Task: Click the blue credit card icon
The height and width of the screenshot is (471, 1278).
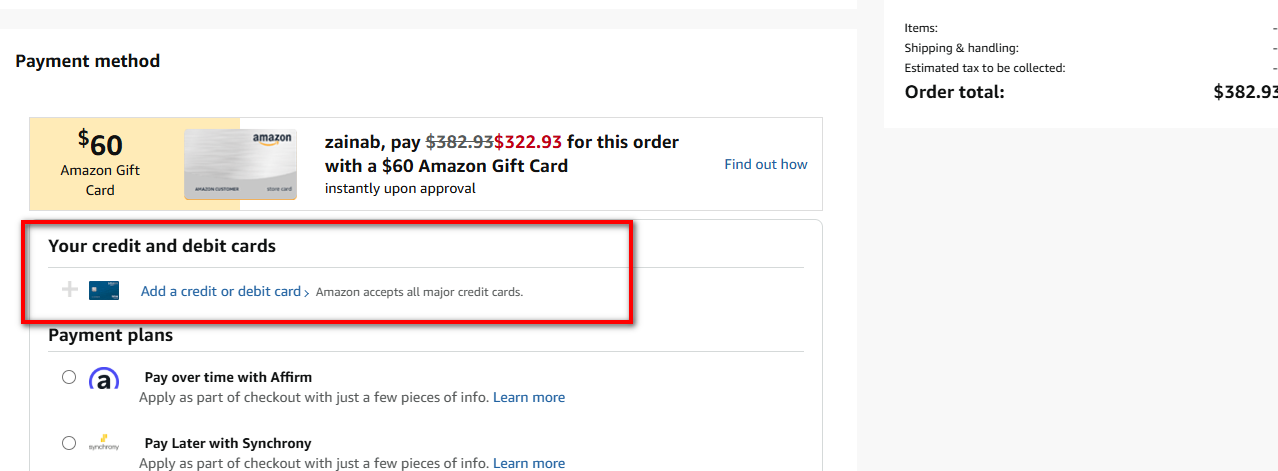Action: pos(104,291)
